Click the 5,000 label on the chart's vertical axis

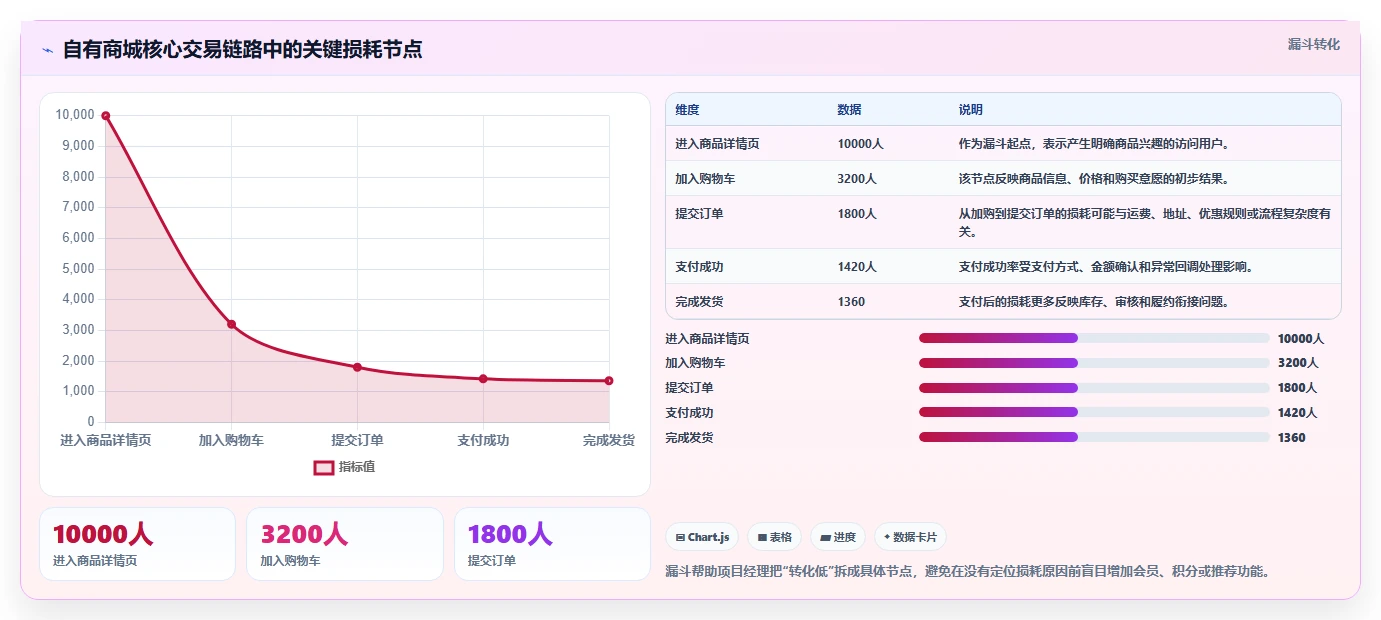[x=78, y=269]
